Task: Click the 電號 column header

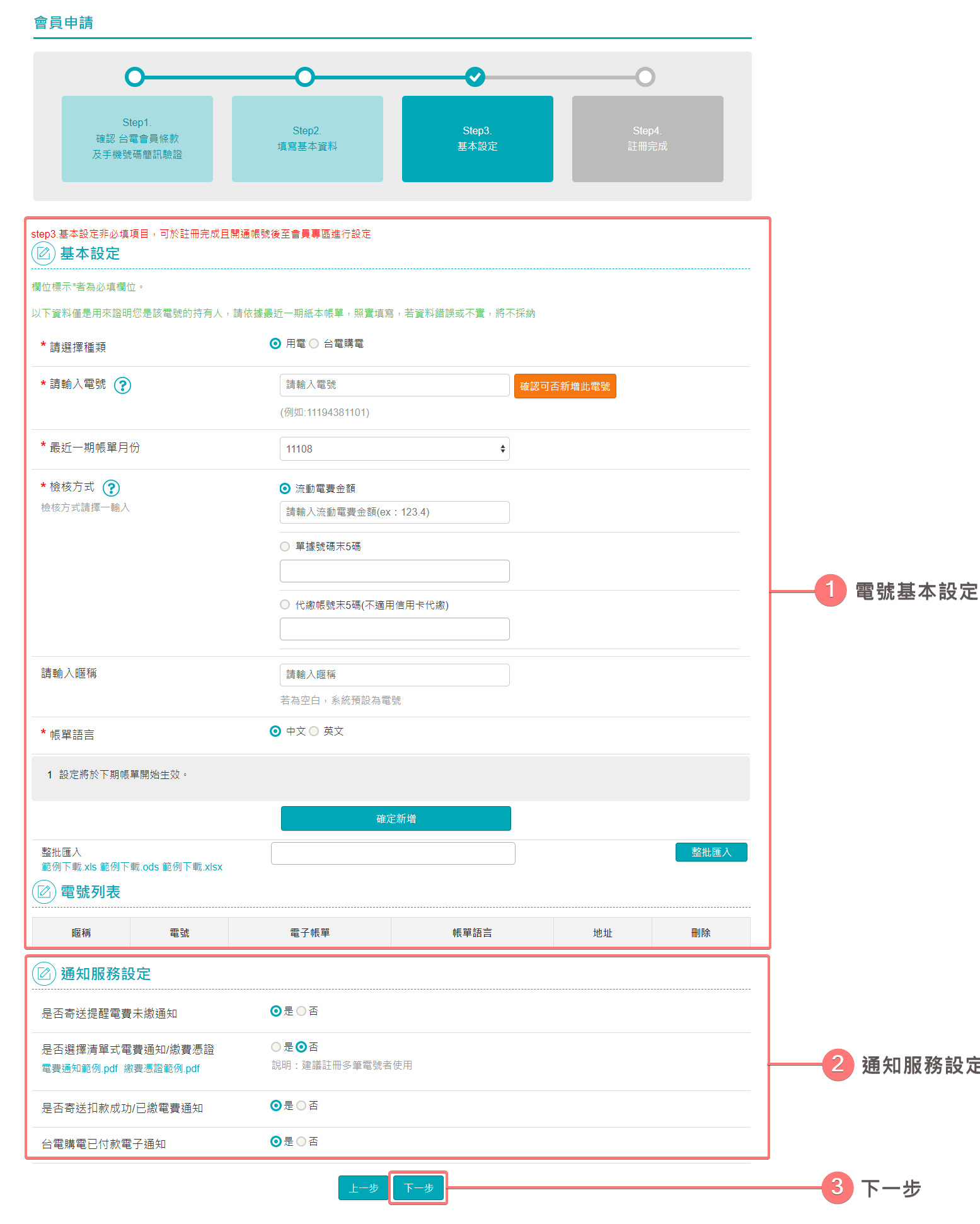Action: point(180,933)
